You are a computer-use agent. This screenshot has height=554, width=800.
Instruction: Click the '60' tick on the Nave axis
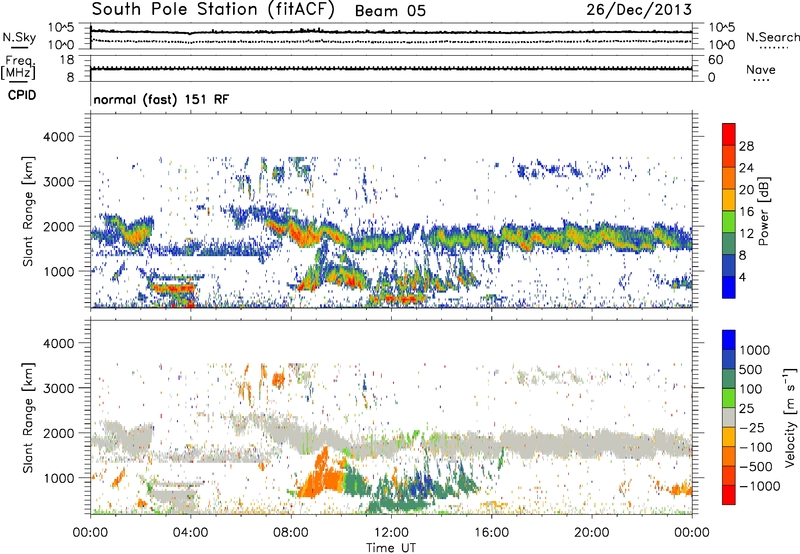715,60
